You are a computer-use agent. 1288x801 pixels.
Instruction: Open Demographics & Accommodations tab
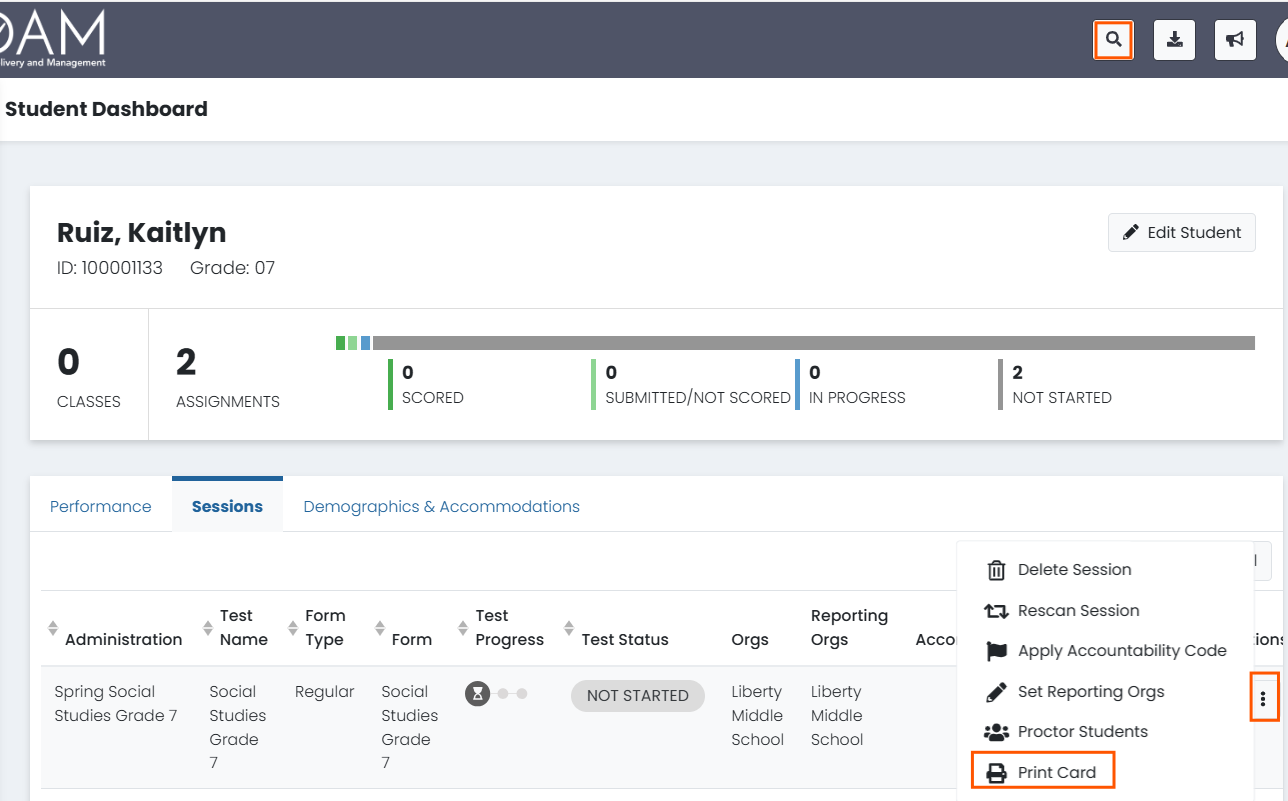point(441,506)
